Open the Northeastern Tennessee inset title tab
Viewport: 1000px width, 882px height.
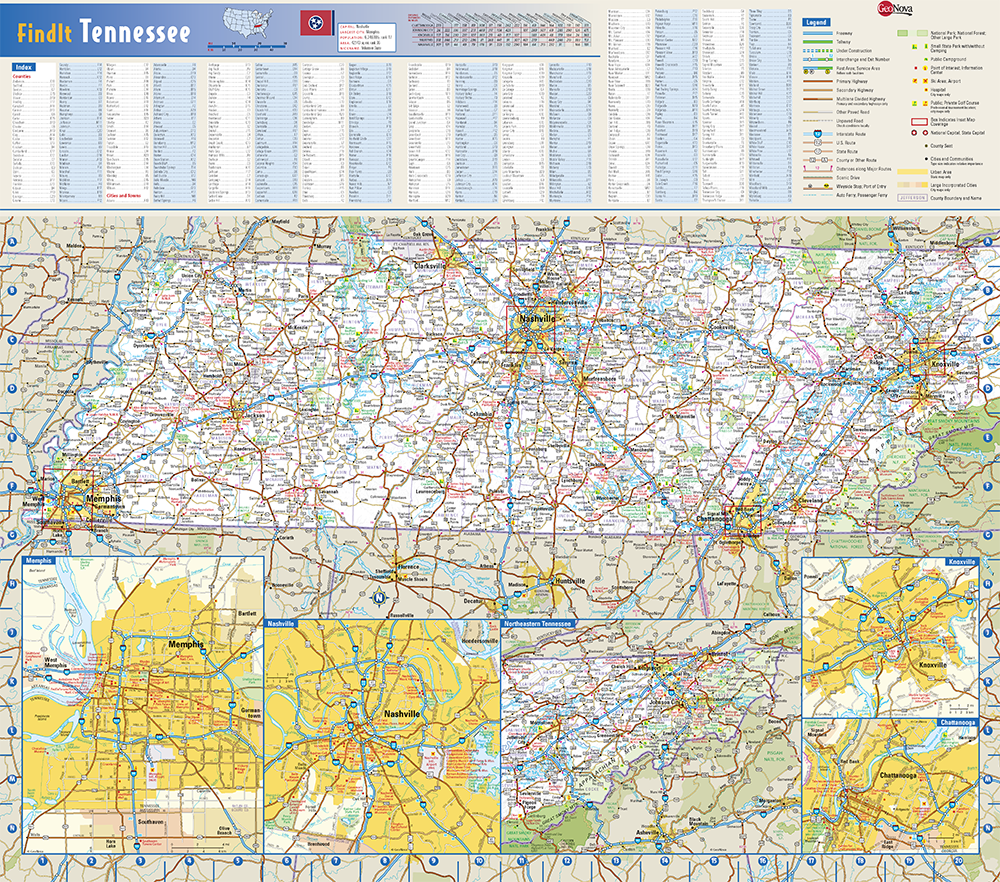pos(538,623)
